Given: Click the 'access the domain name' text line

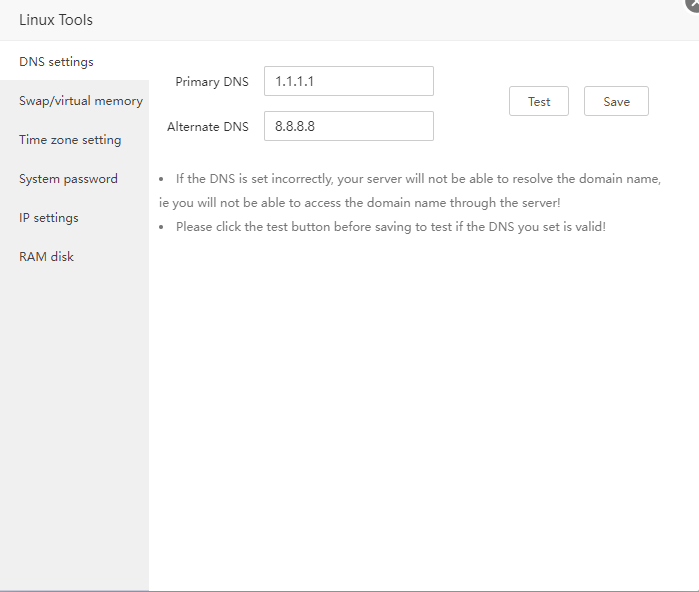Looking at the screenshot, I should tap(360, 203).
